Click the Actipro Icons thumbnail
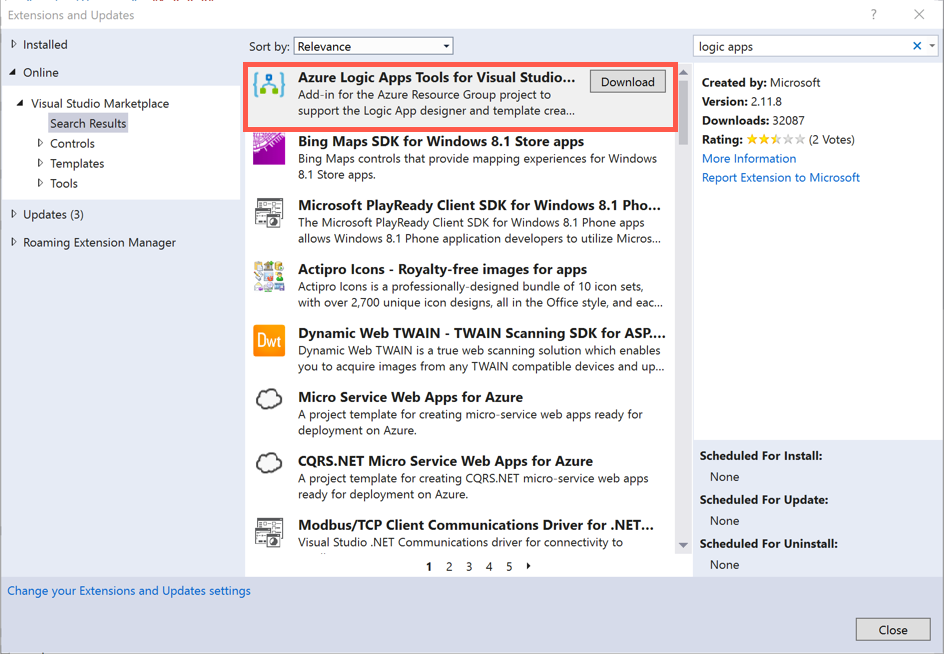Image resolution: width=944 pixels, height=654 pixels. click(269, 276)
